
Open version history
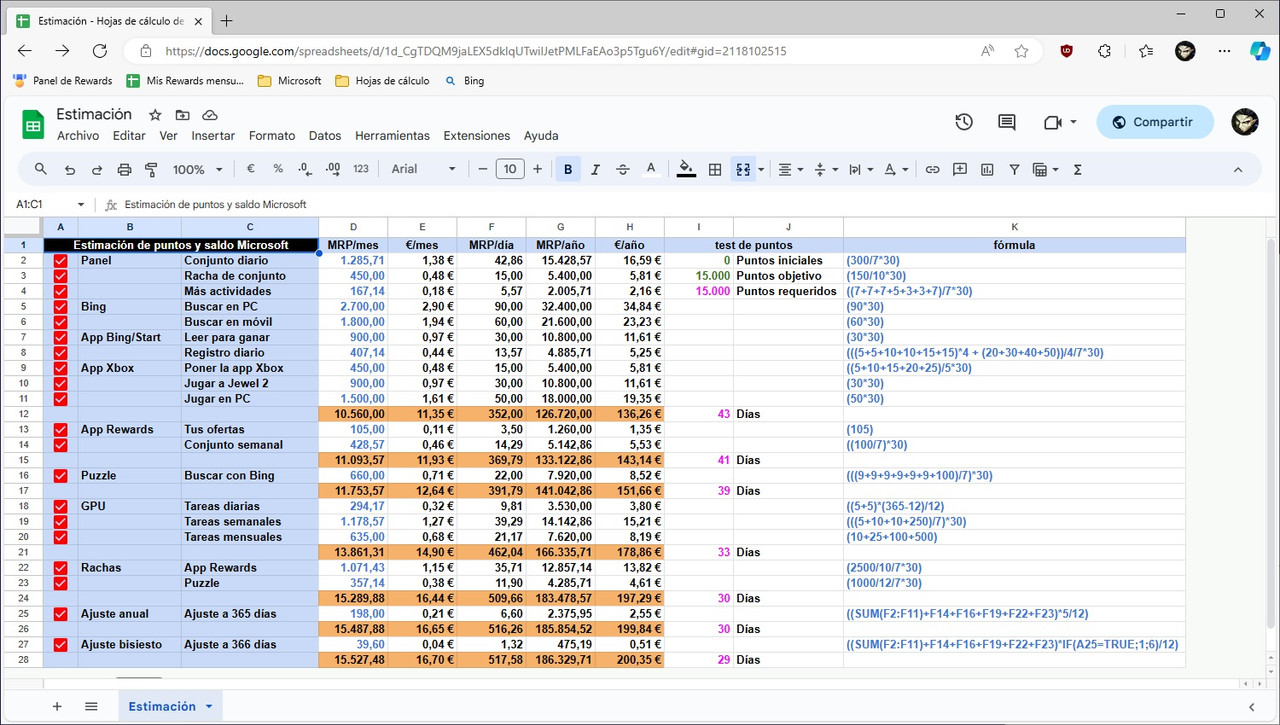tap(964, 122)
